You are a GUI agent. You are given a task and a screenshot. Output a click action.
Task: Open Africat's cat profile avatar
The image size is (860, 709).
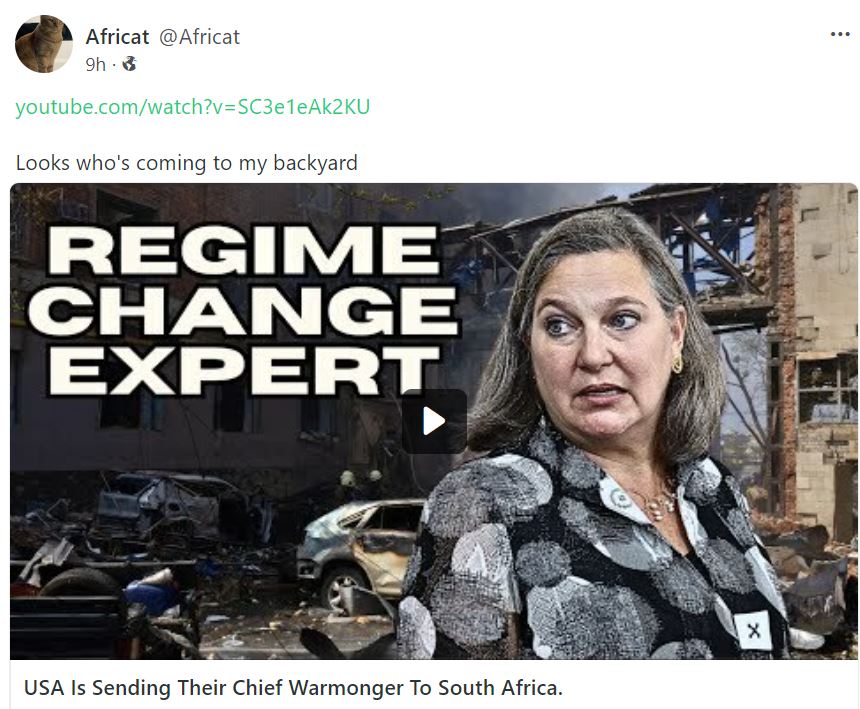pyautogui.click(x=44, y=44)
